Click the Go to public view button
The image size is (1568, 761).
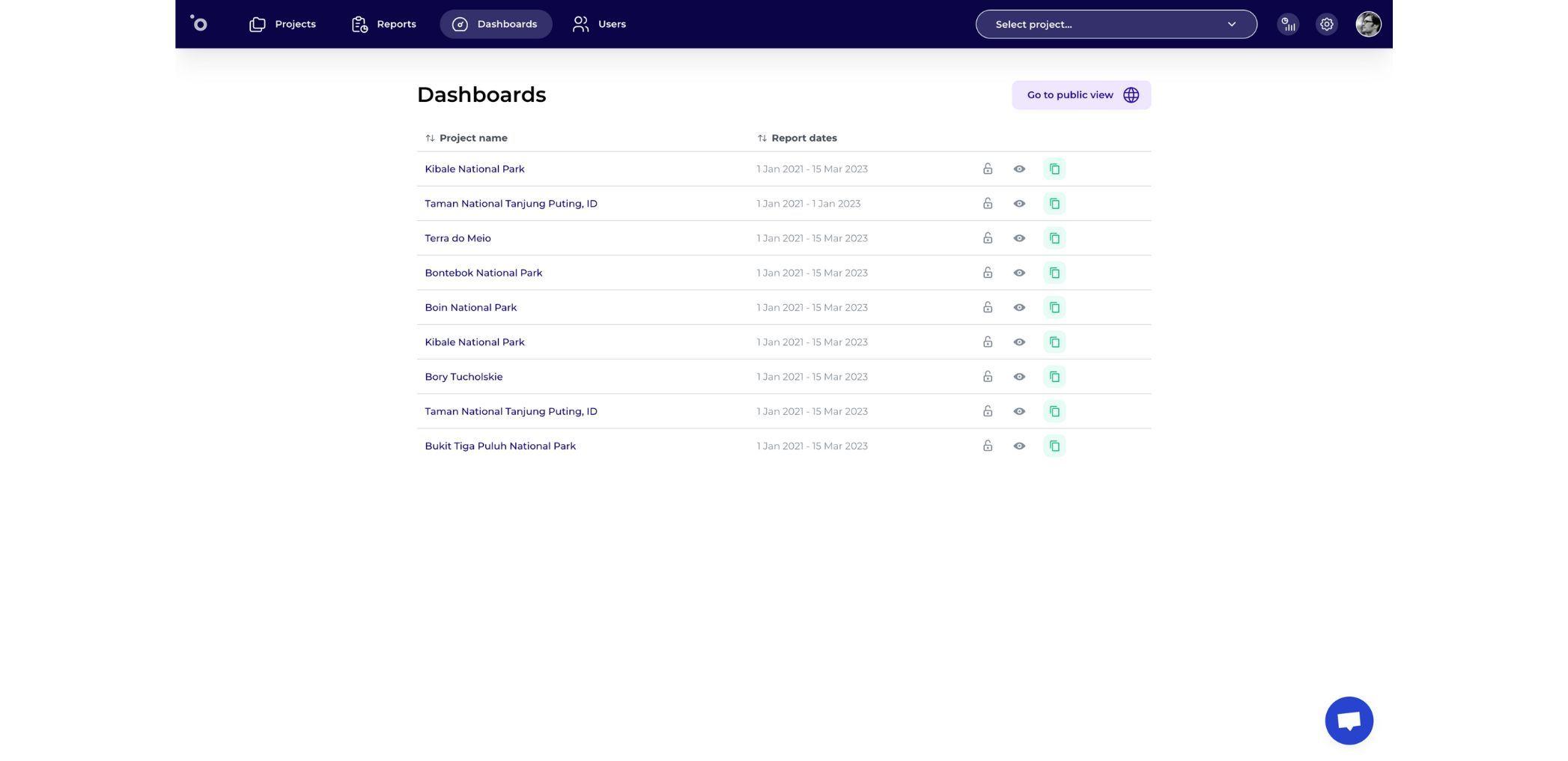pyautogui.click(x=1081, y=95)
